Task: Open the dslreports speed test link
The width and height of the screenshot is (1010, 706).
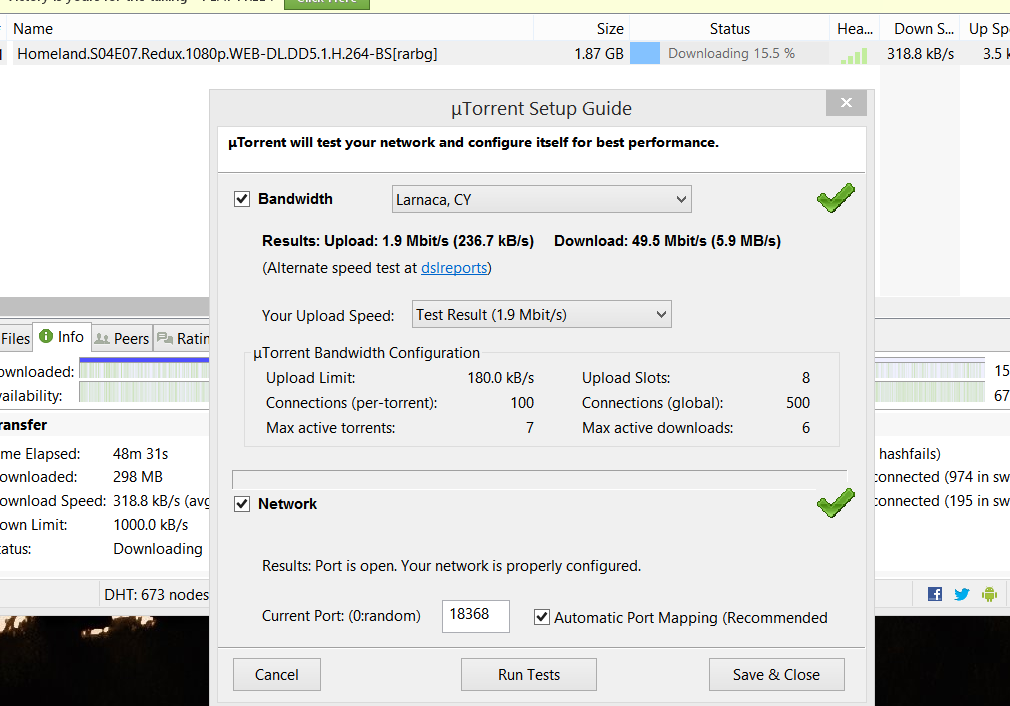Action: pos(453,268)
